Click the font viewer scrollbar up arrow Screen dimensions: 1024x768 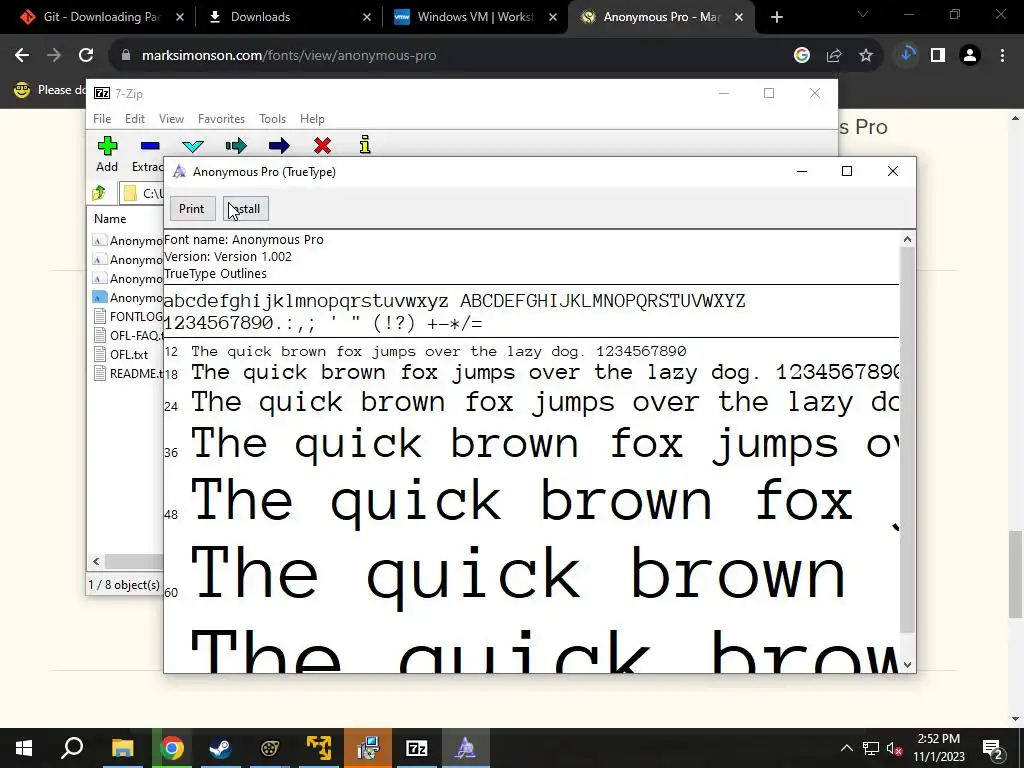coord(907,239)
